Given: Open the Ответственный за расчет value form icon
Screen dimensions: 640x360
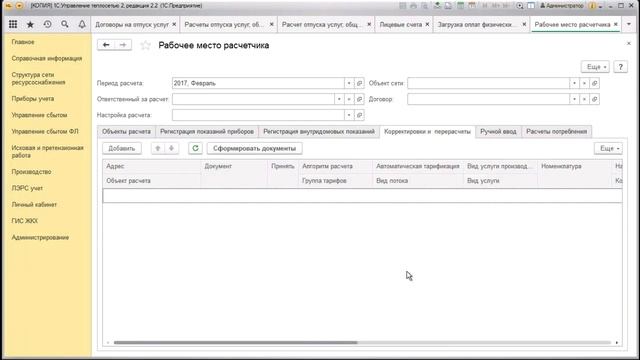Looking at the screenshot, I should pyautogui.click(x=359, y=99).
